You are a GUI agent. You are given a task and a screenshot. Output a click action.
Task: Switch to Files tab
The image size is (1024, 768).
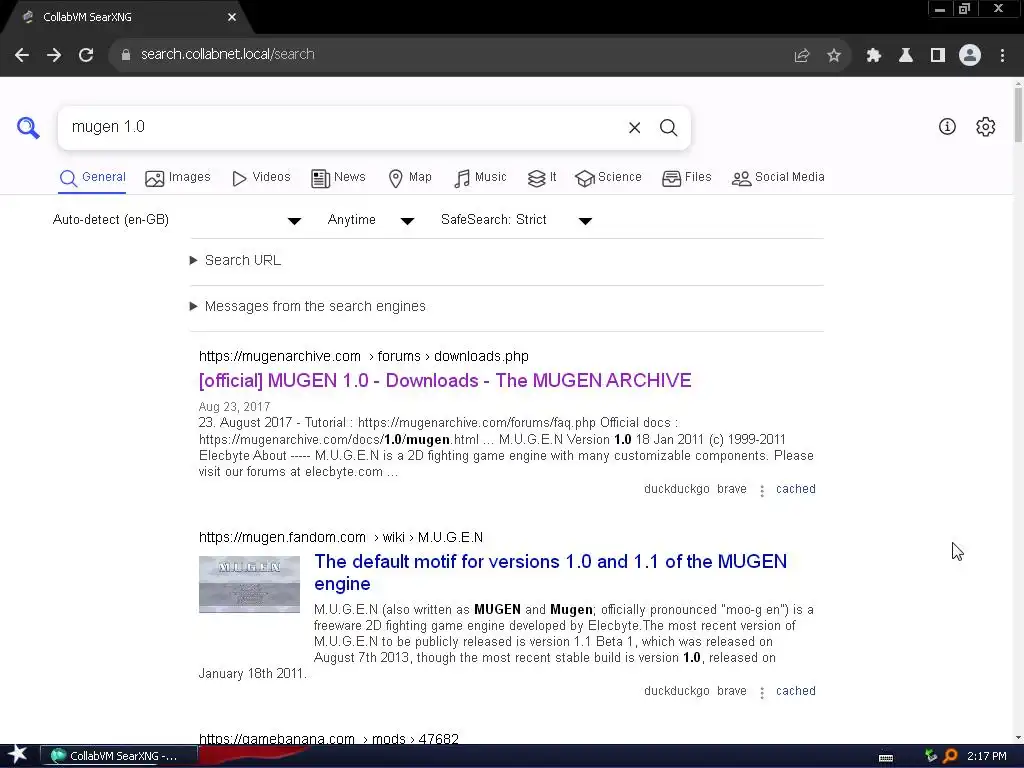(686, 178)
